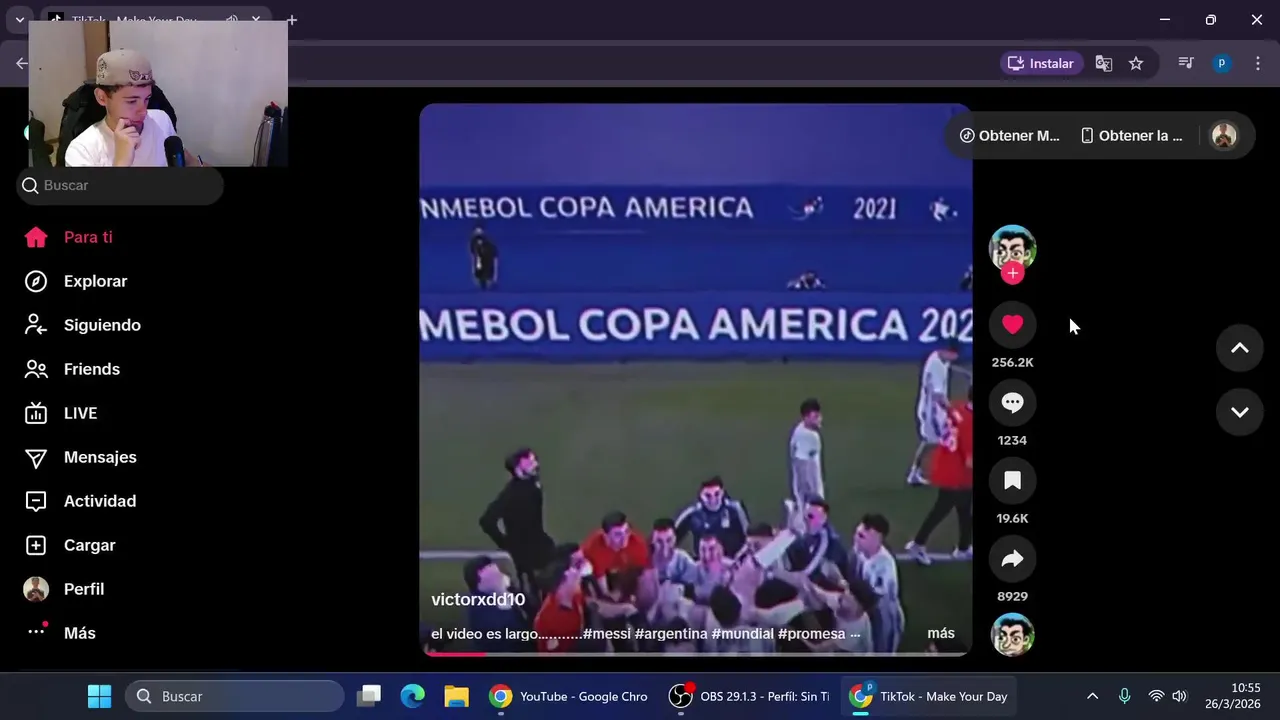1280x720 pixels.
Task: Open Perfil from the sidebar
Action: (64, 589)
